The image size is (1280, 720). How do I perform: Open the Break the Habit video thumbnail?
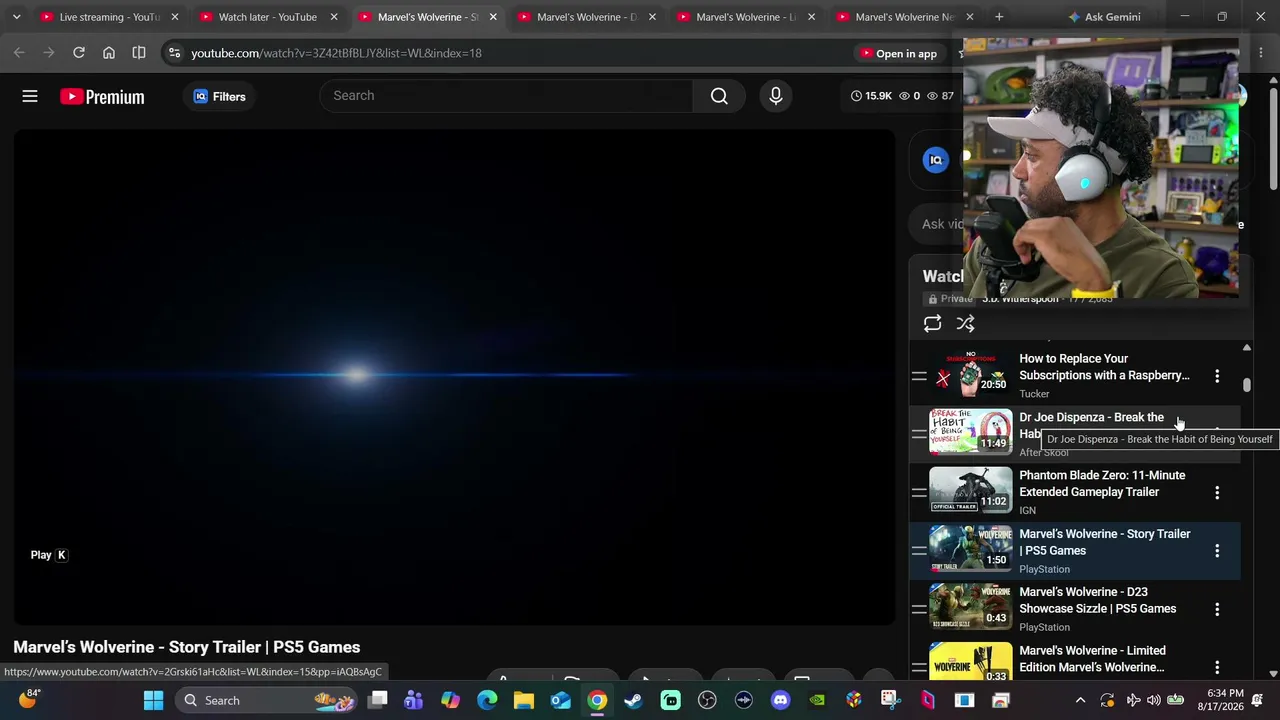(970, 432)
